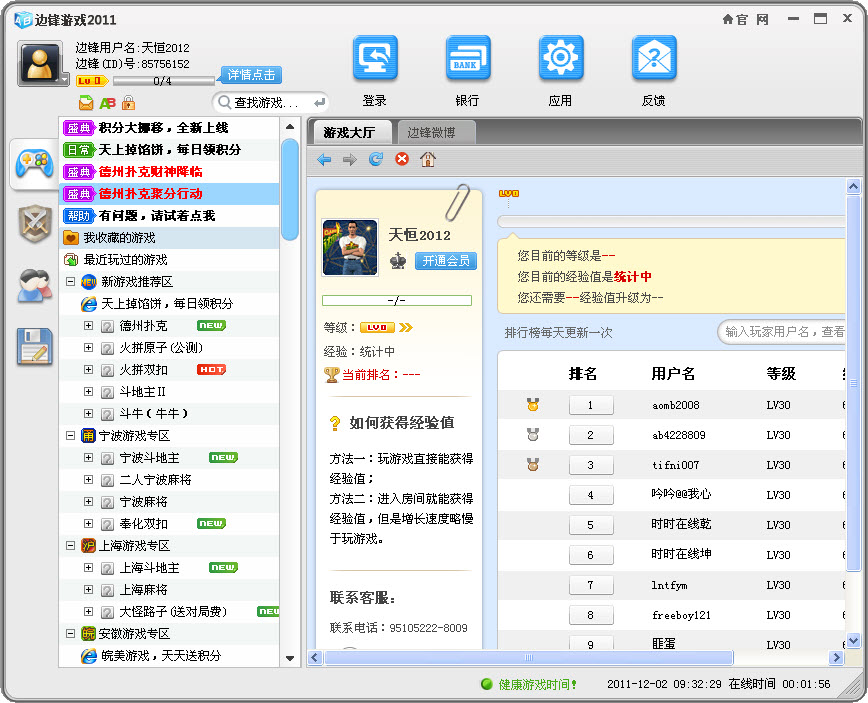Open the 反馈 (Feedback) envelope icon
Viewport: 868px width, 703px height.
[x=652, y=58]
